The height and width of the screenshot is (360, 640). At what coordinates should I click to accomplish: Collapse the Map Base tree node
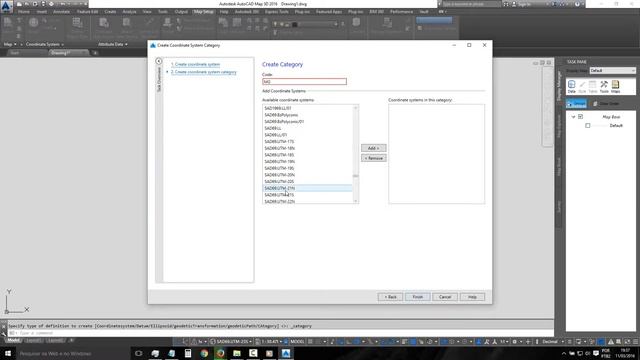coord(573,117)
